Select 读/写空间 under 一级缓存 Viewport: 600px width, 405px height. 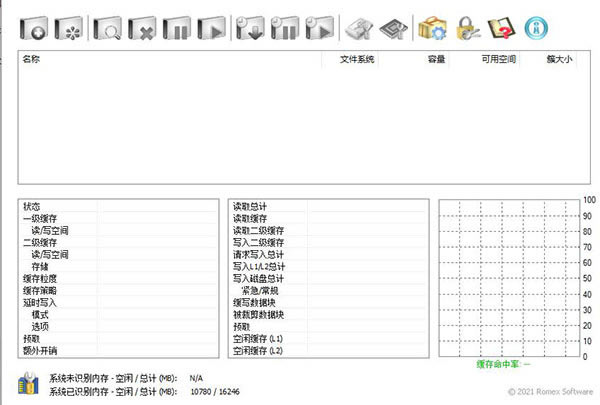[118, 230]
